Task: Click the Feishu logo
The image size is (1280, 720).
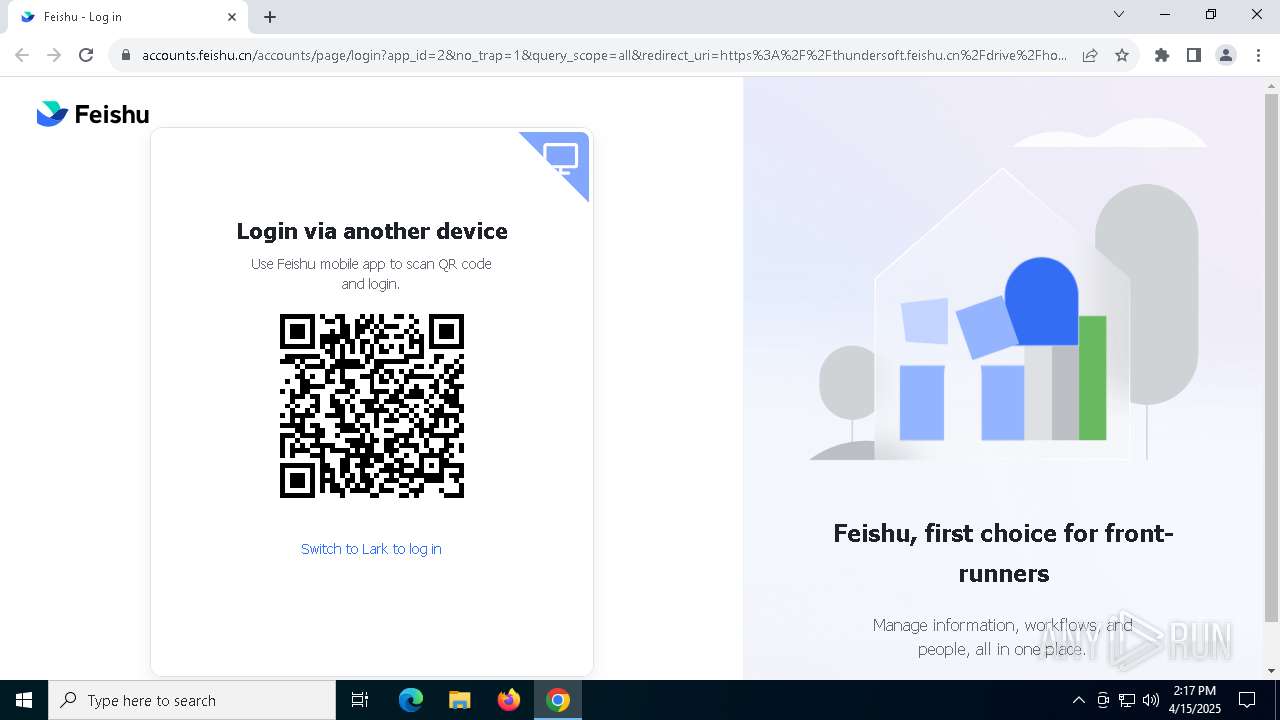Action: [92, 114]
